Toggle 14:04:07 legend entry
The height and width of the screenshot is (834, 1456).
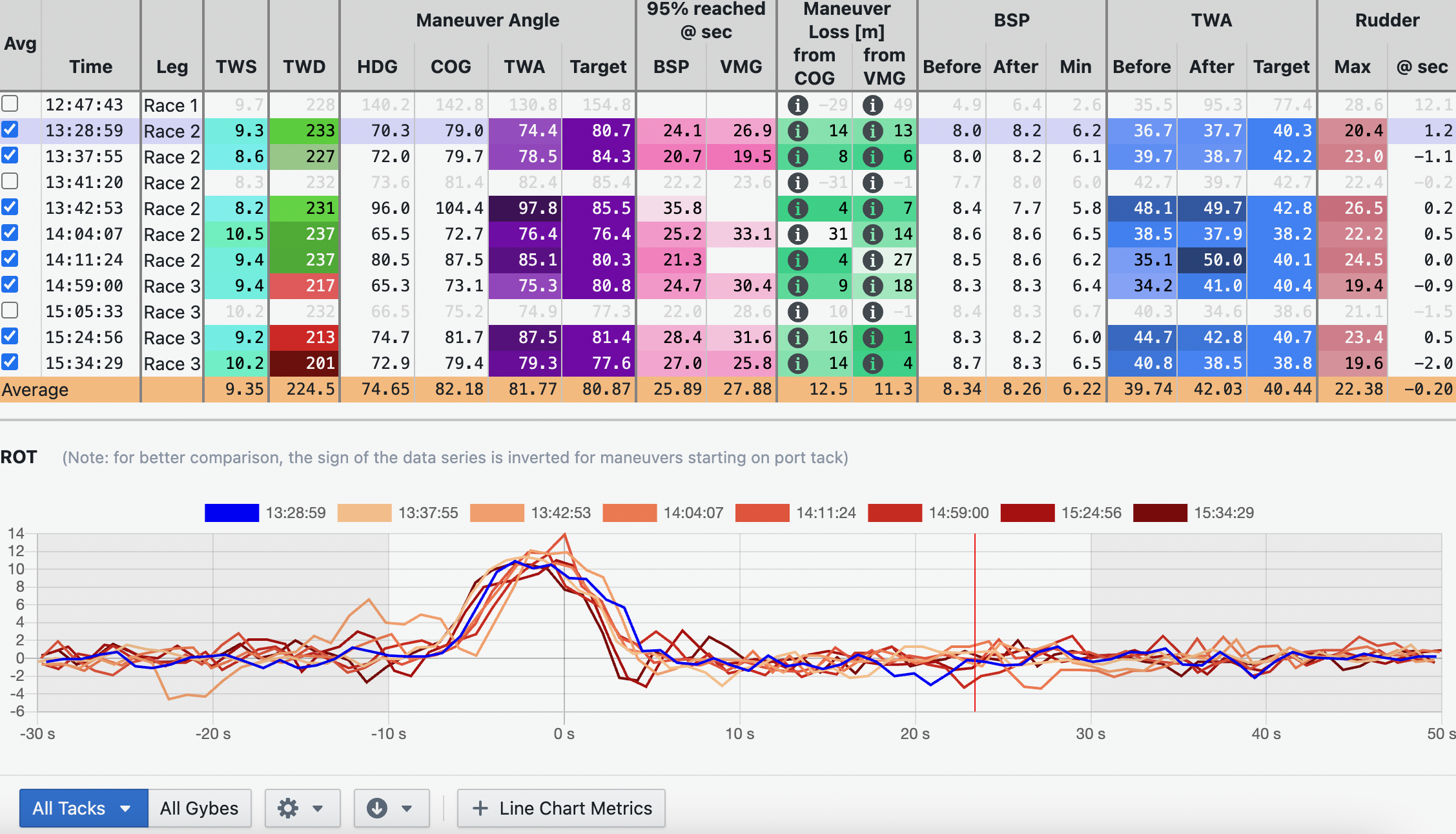663,513
